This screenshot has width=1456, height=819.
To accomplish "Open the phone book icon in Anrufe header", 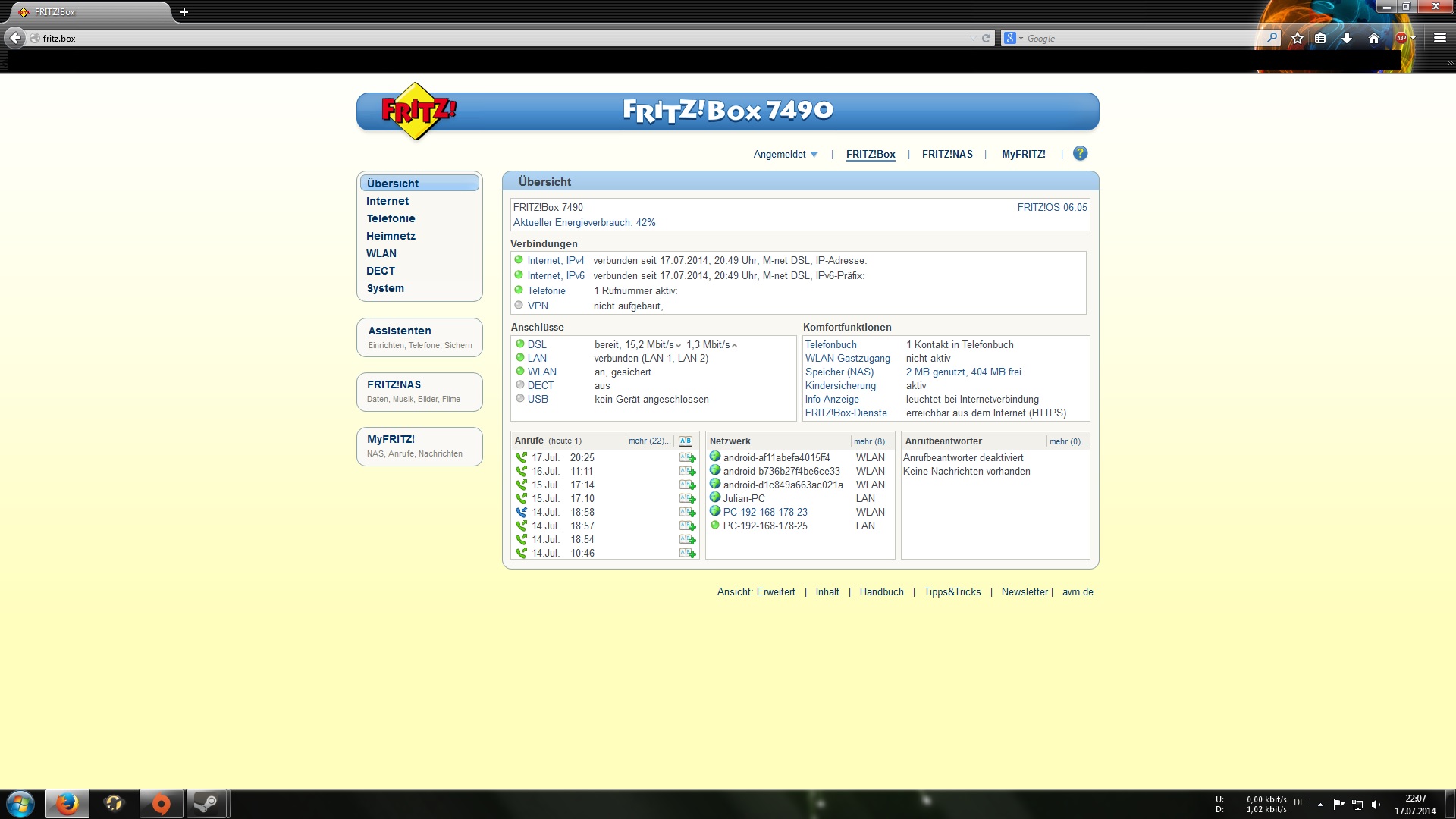I will 685,441.
